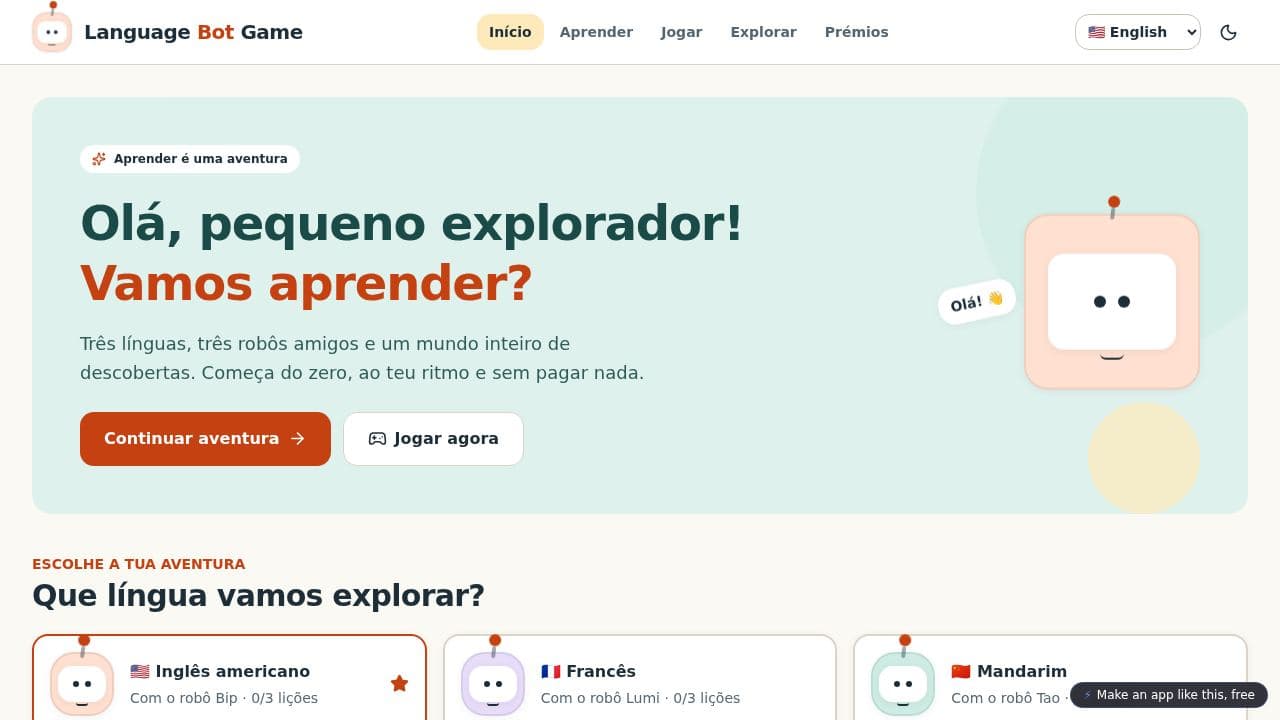Open the Aprender tab
1280x720 pixels.
(596, 32)
